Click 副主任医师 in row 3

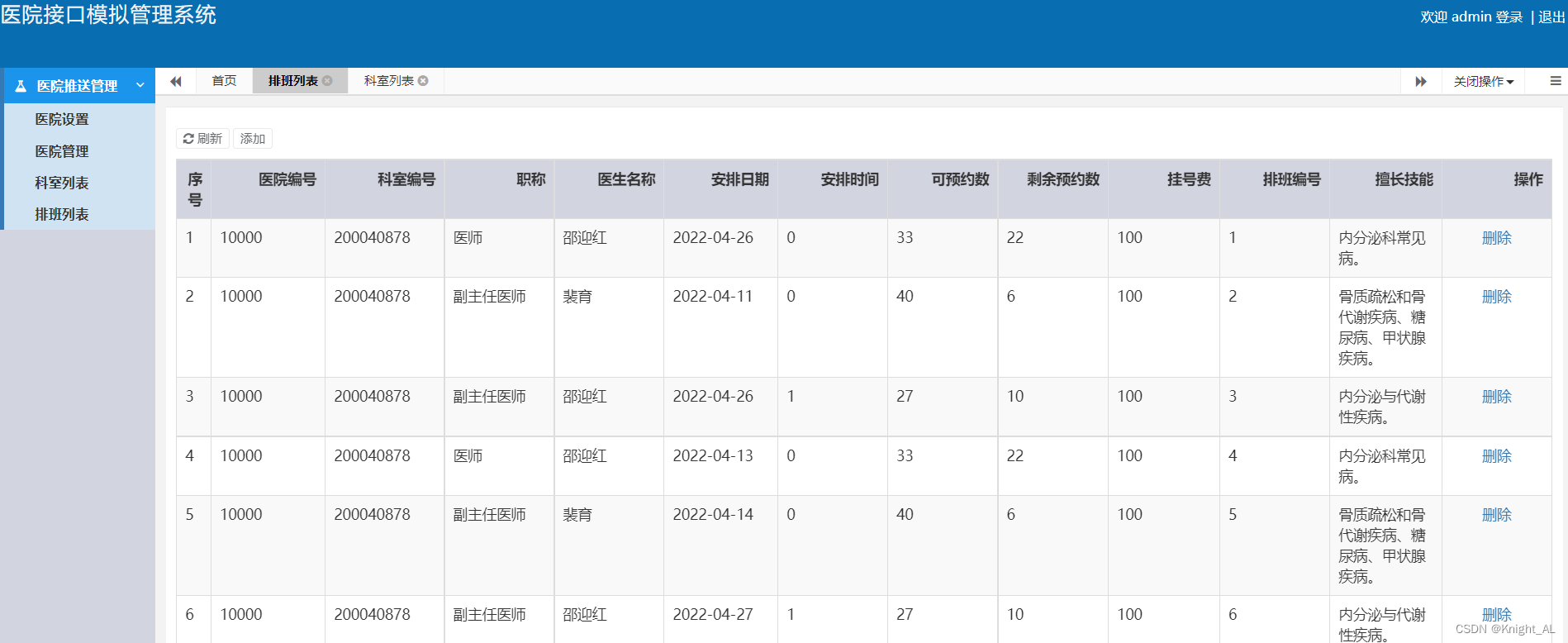tap(490, 397)
